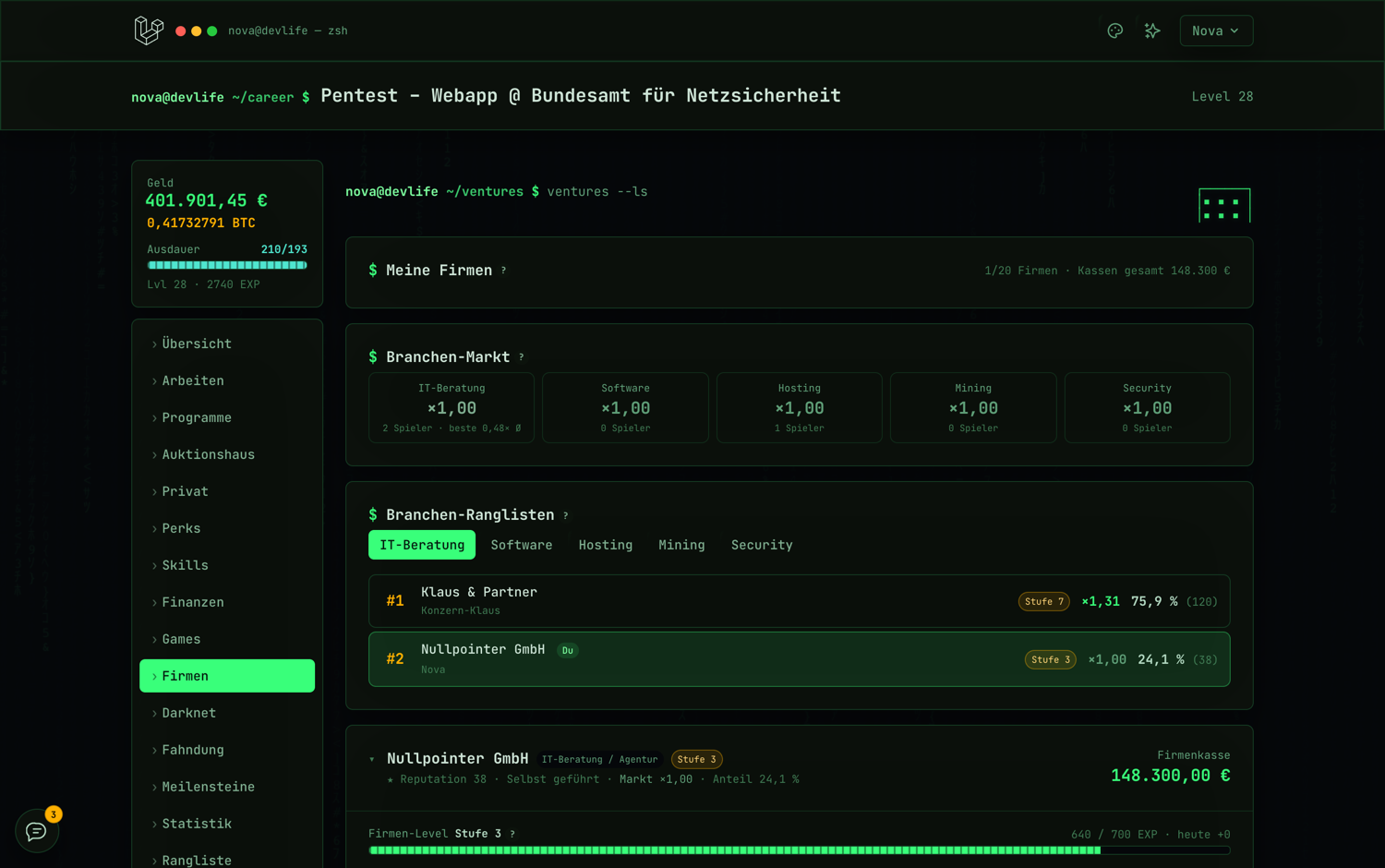Image resolution: width=1385 pixels, height=868 pixels.
Task: Open Meilensteine in sidebar
Action: 227,787
